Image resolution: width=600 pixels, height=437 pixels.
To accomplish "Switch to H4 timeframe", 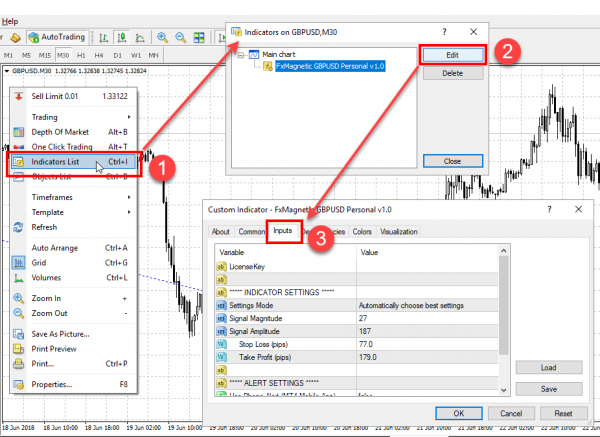I will pos(99,55).
